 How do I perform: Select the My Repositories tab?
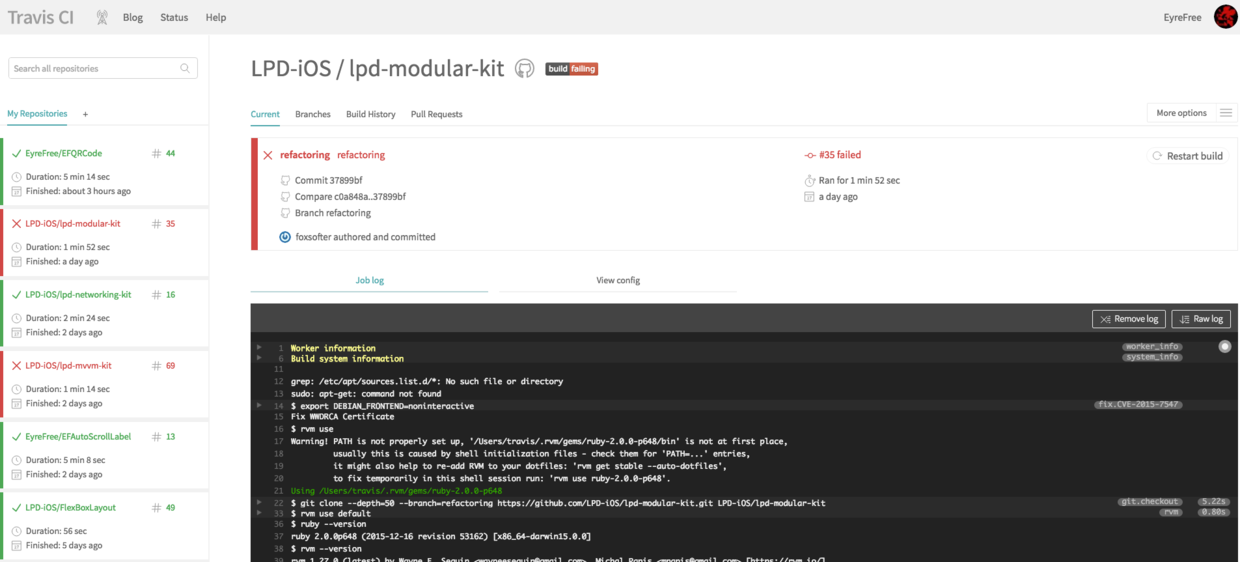37,114
